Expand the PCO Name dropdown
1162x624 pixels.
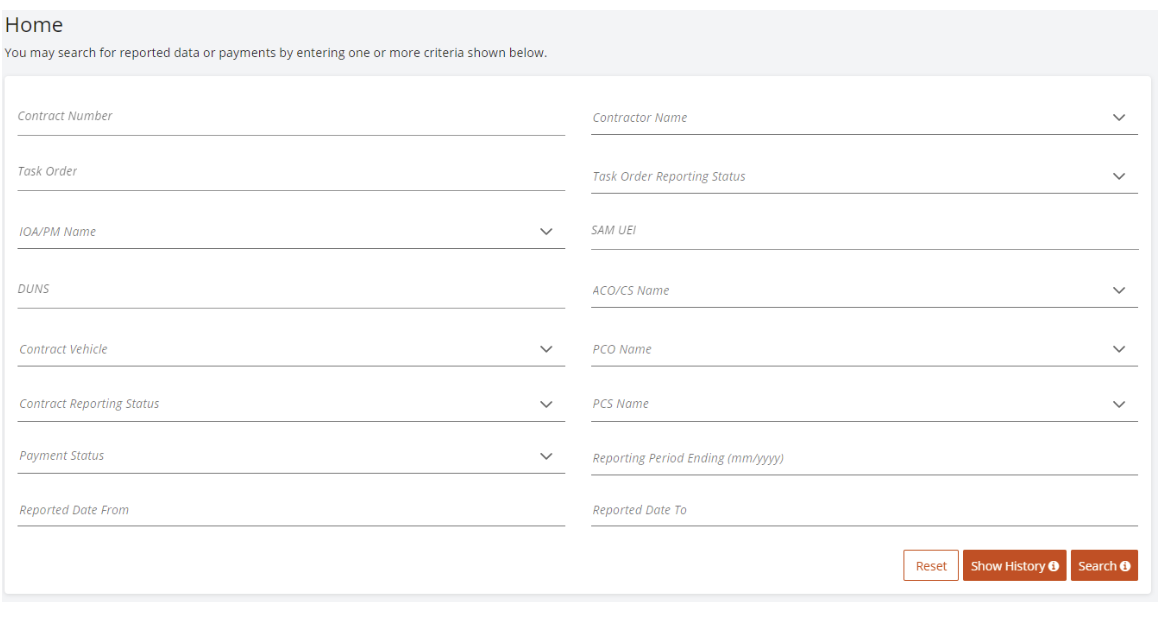point(864,349)
